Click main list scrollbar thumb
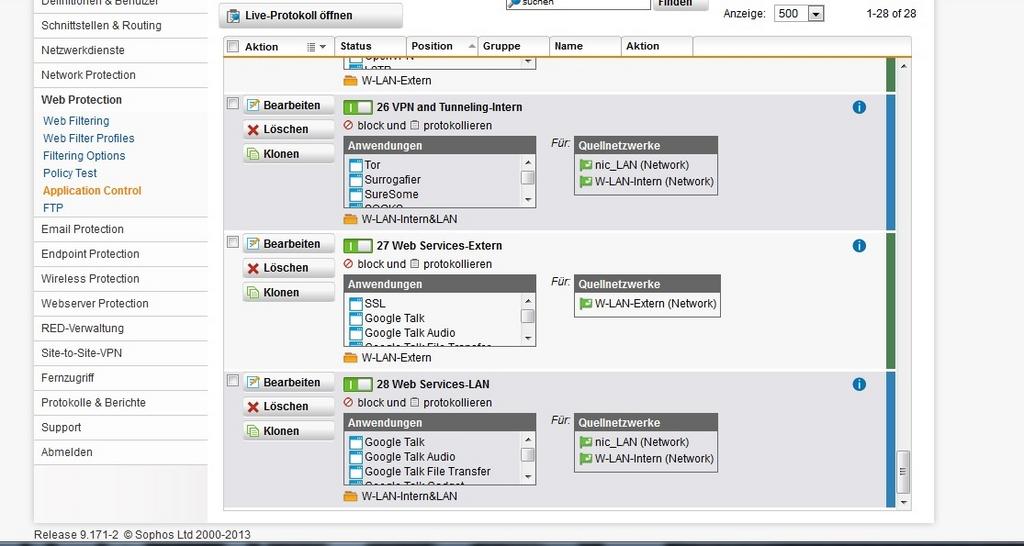Viewport: 1024px width, 546px height. point(903,472)
